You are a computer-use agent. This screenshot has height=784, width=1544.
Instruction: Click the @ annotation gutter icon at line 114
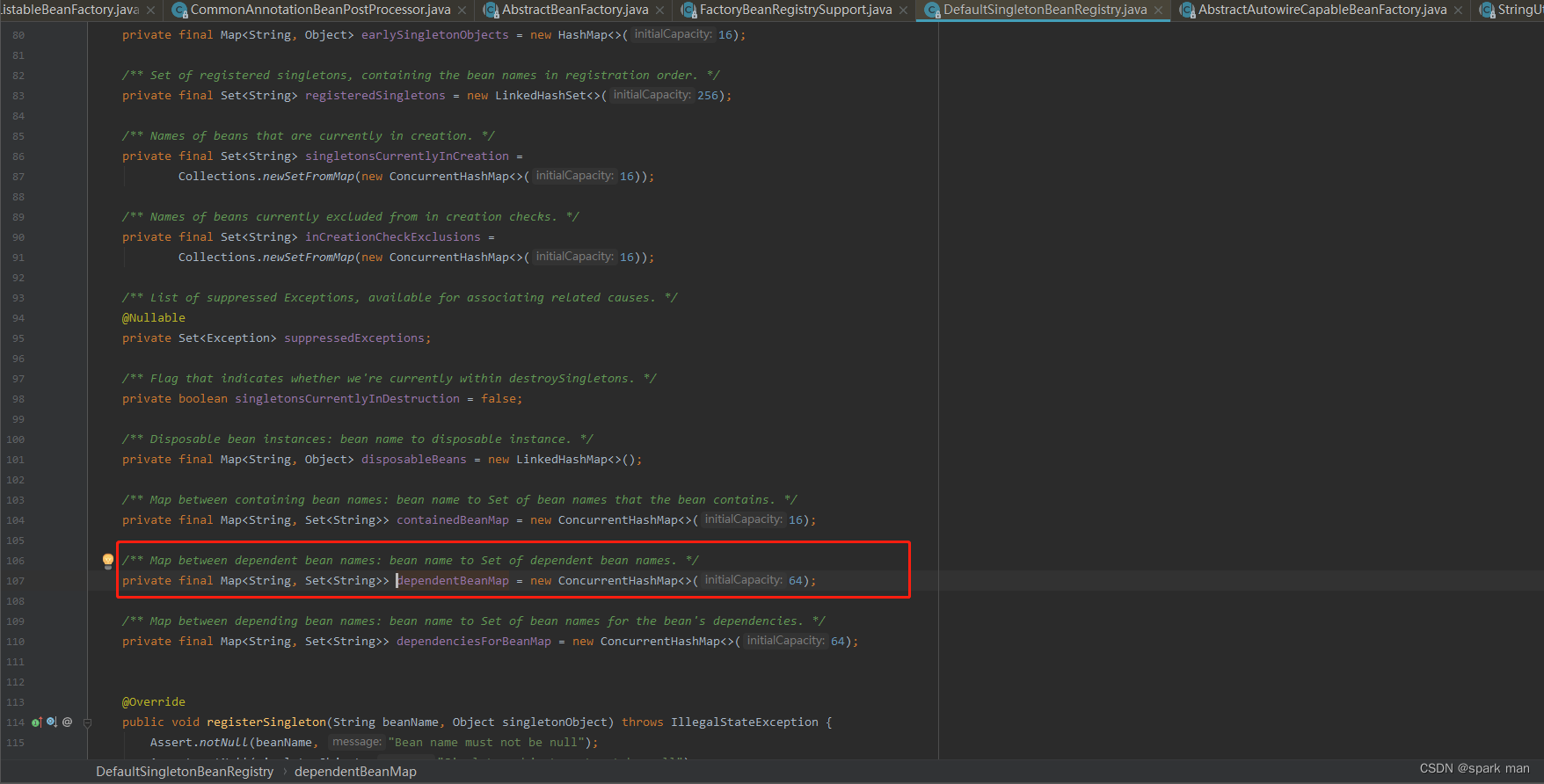pos(67,722)
